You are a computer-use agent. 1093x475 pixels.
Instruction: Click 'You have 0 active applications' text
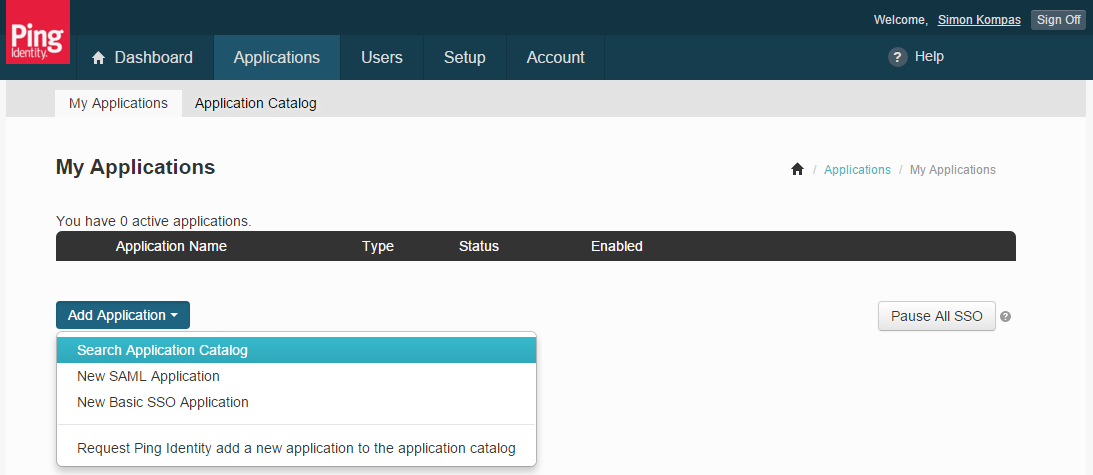153,221
